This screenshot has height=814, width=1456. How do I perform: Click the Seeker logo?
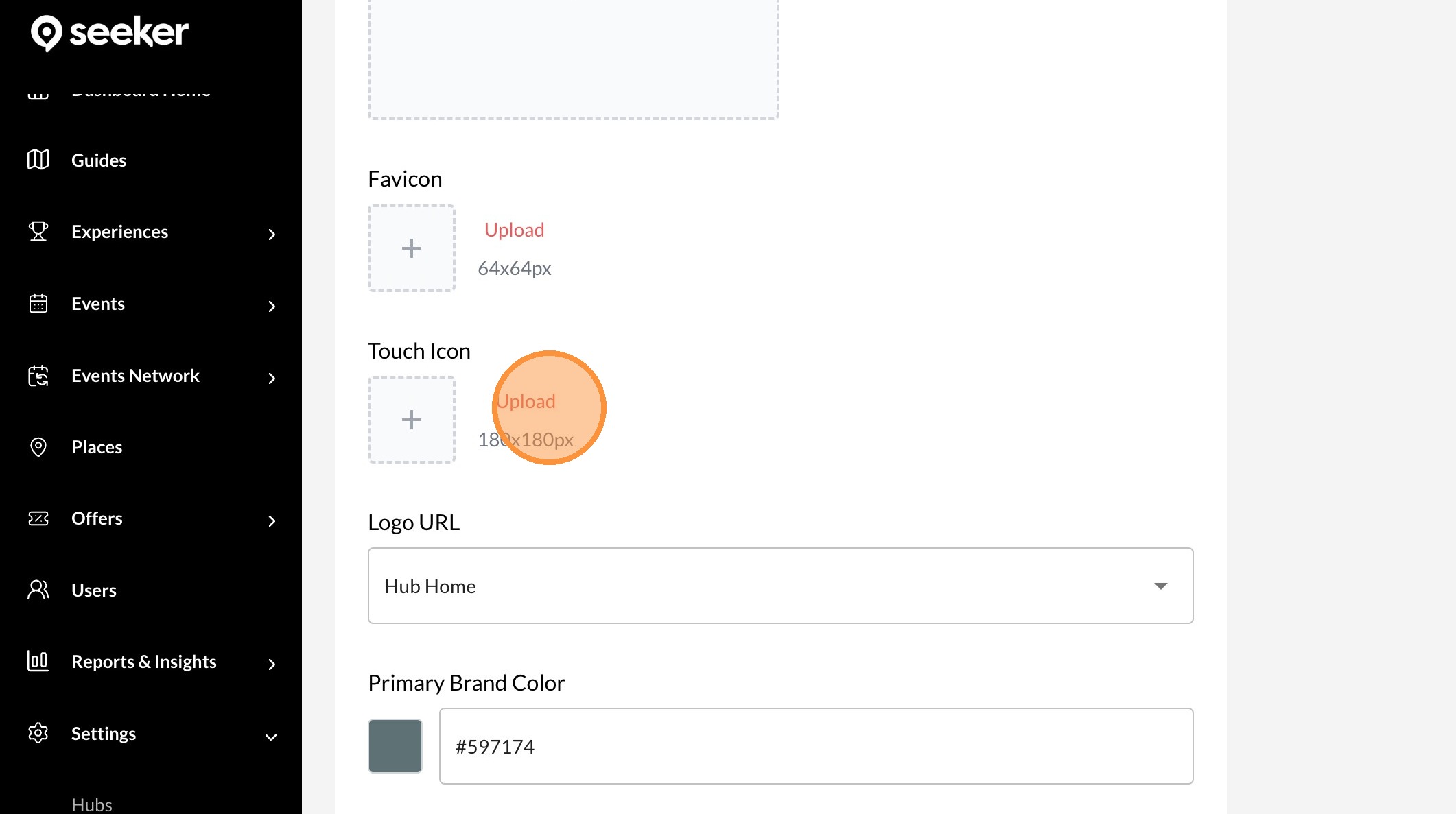point(110,32)
